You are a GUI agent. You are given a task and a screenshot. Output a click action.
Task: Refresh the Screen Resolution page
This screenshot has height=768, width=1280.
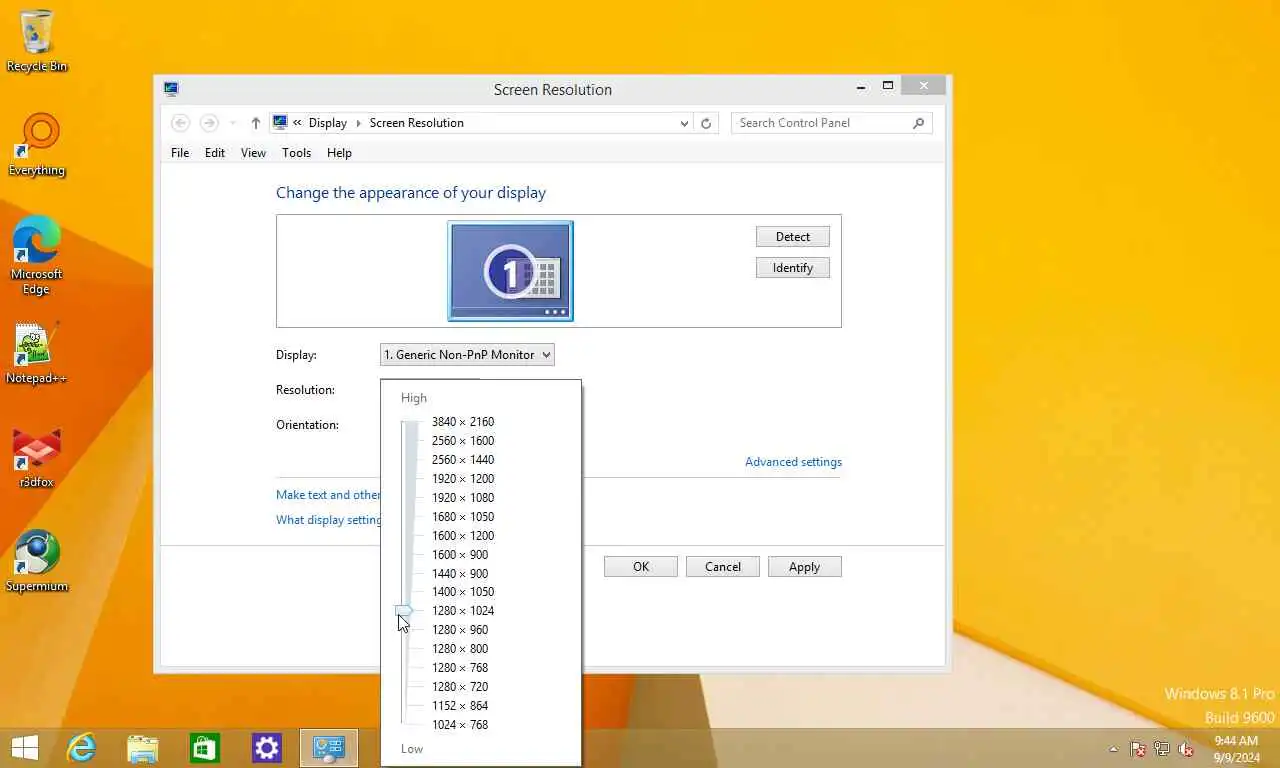(x=706, y=123)
